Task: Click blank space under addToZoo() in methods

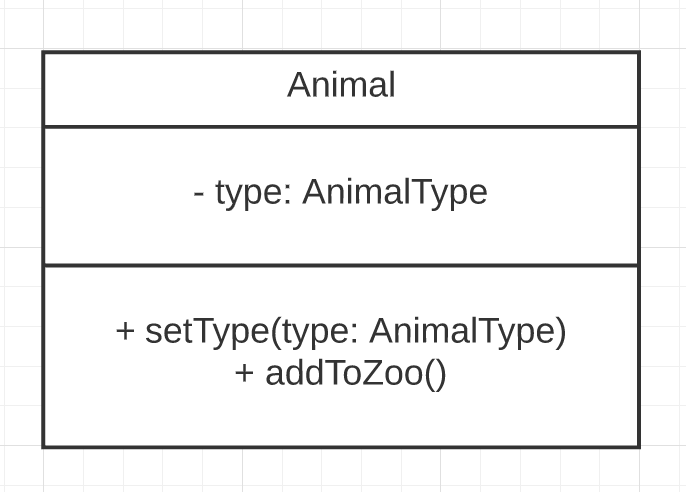Action: pyautogui.click(x=341, y=418)
